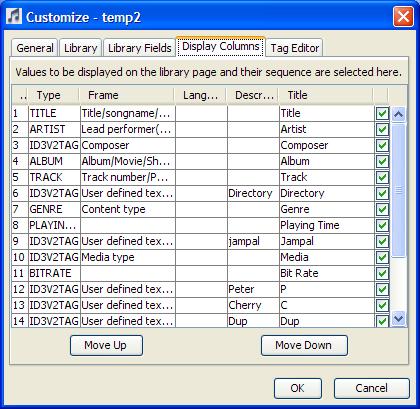
Task: Click the Playing Time title cell
Action: point(327,225)
